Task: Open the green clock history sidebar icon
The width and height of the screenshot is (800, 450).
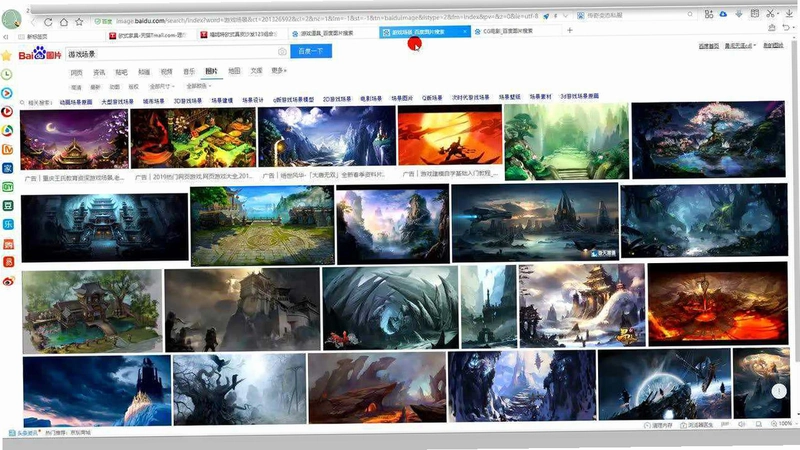Action: (7, 74)
